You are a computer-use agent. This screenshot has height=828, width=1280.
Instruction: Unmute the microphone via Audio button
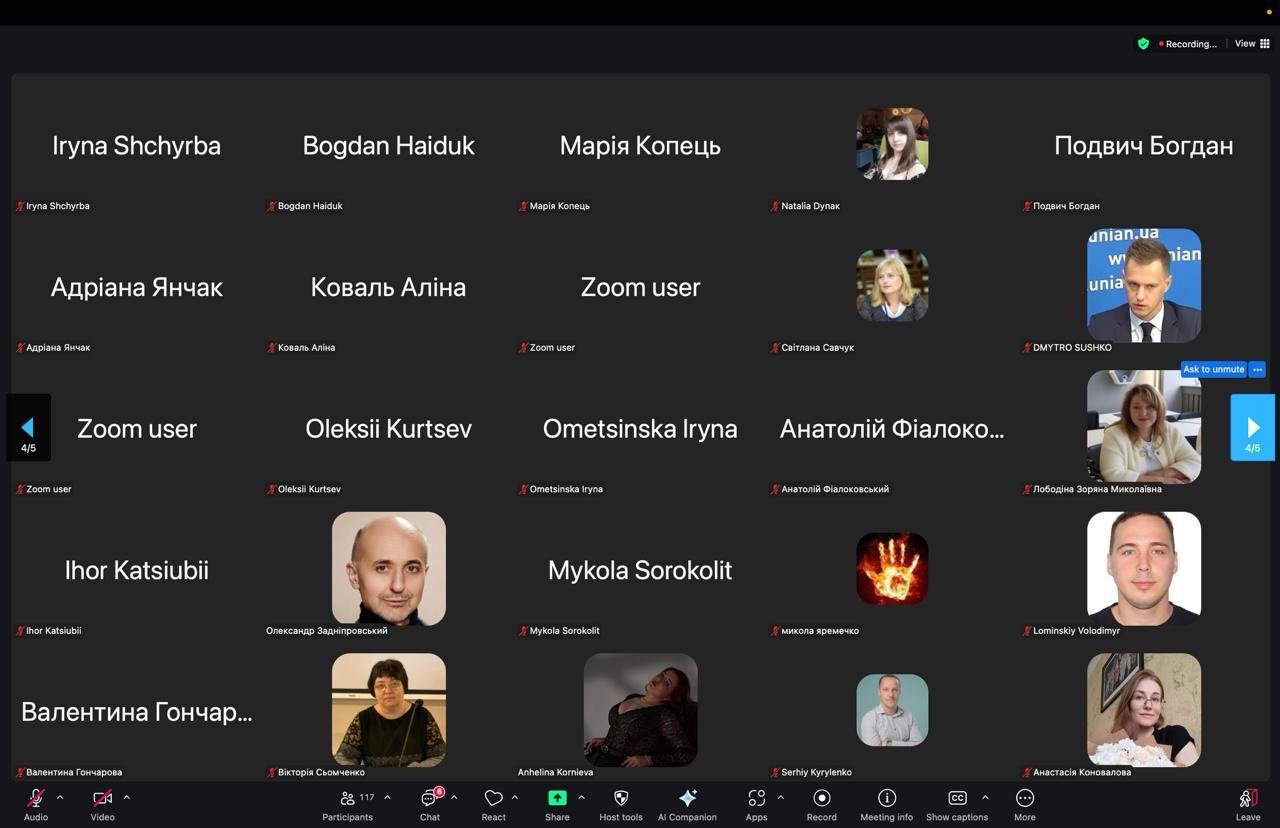[x=36, y=803]
